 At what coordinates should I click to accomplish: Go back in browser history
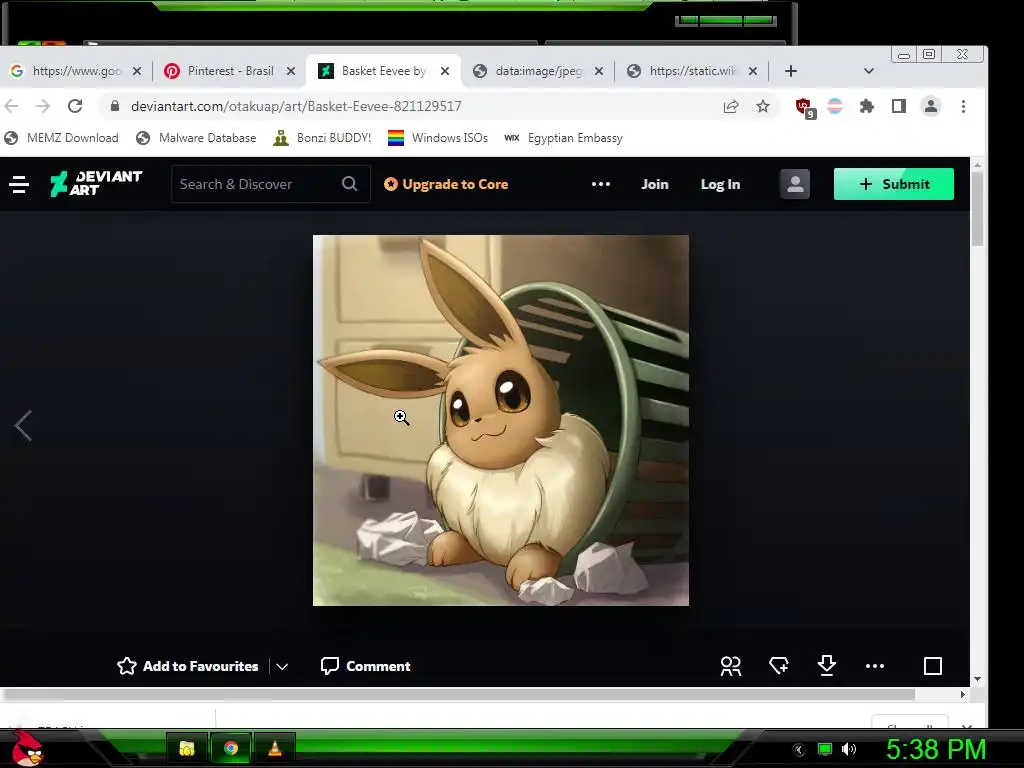12,106
